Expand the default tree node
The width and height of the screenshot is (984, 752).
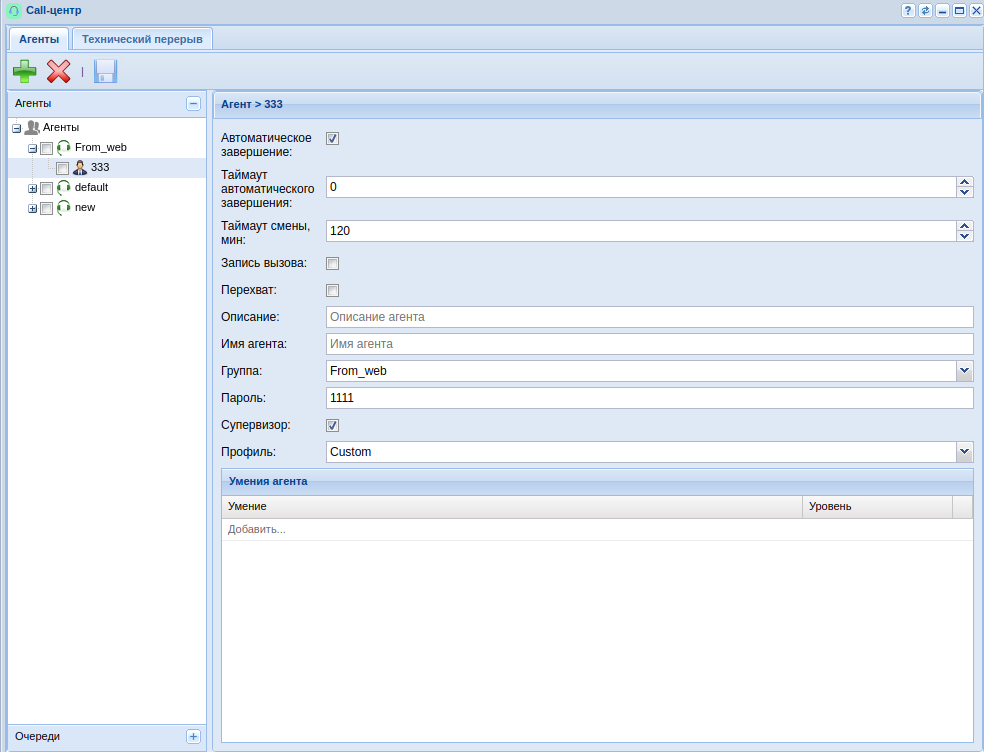pyautogui.click(x=33, y=189)
